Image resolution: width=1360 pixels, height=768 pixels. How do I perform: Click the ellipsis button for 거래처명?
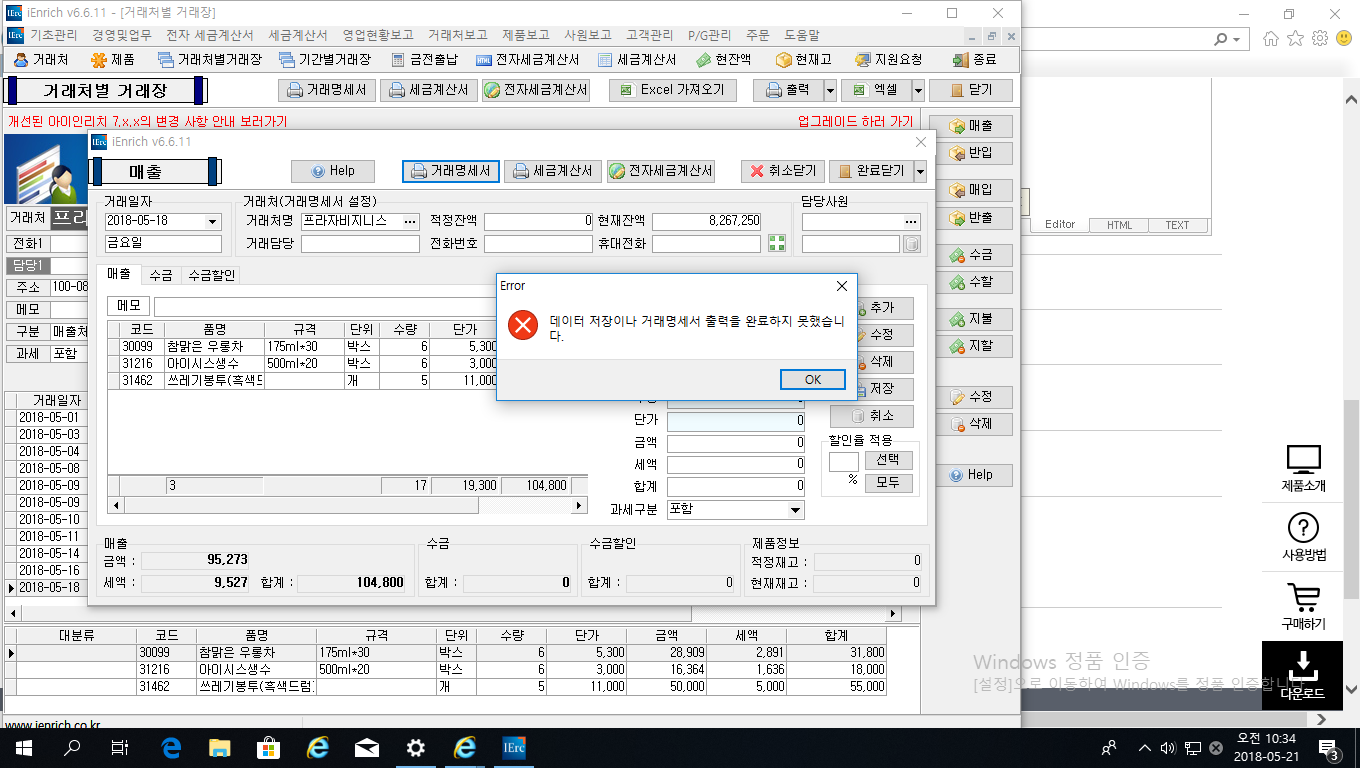[410, 221]
